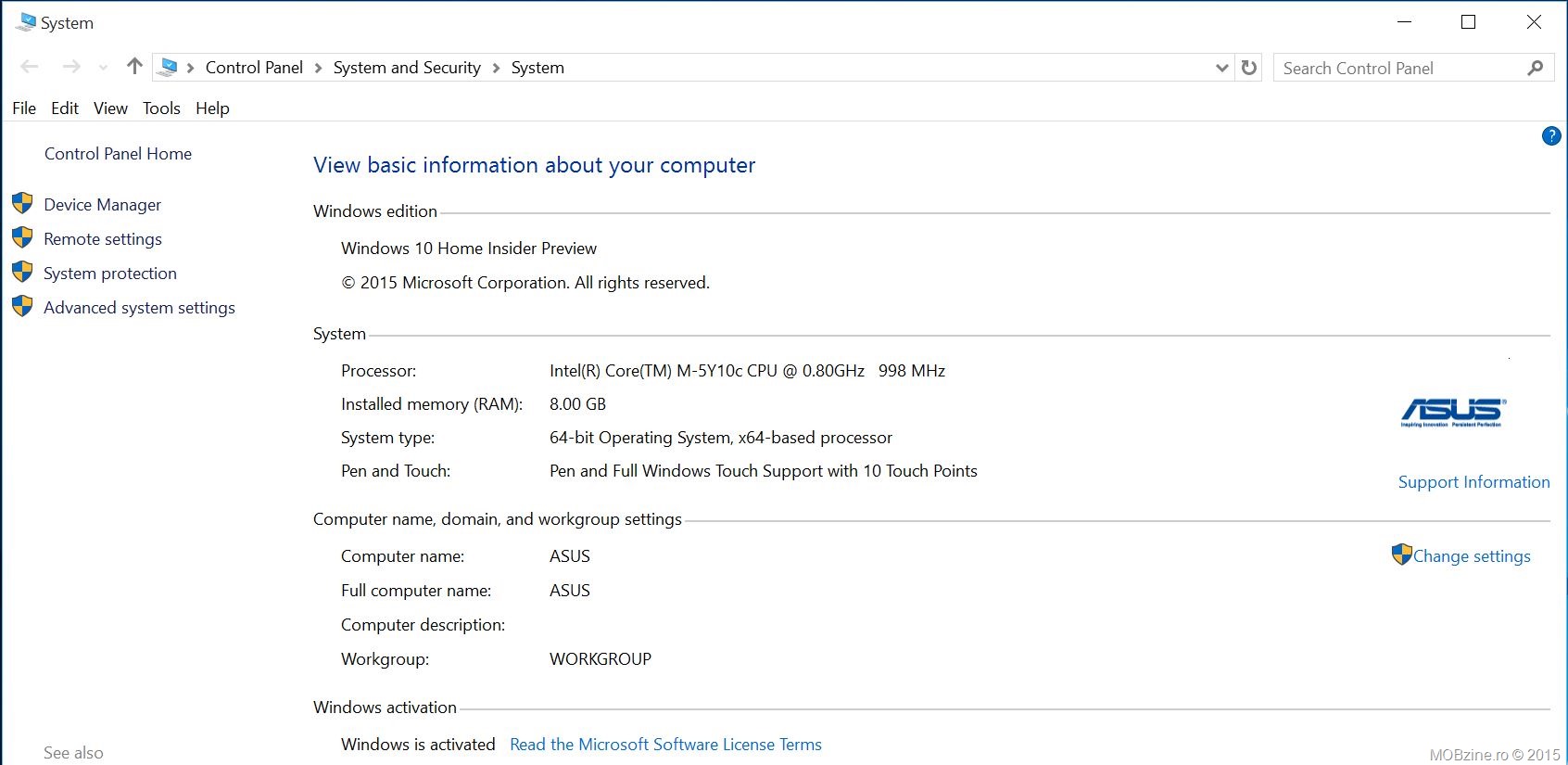Click the Back navigation arrow

(x=30, y=67)
